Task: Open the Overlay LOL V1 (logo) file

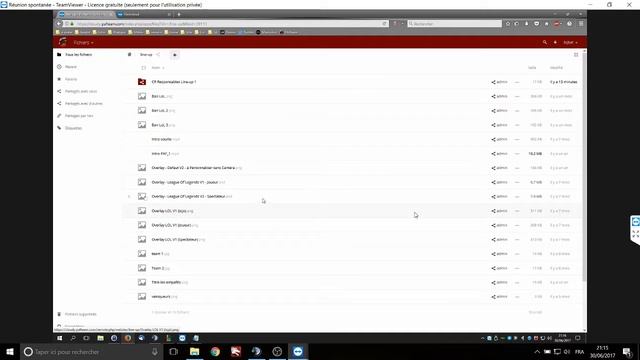Action: point(172,211)
